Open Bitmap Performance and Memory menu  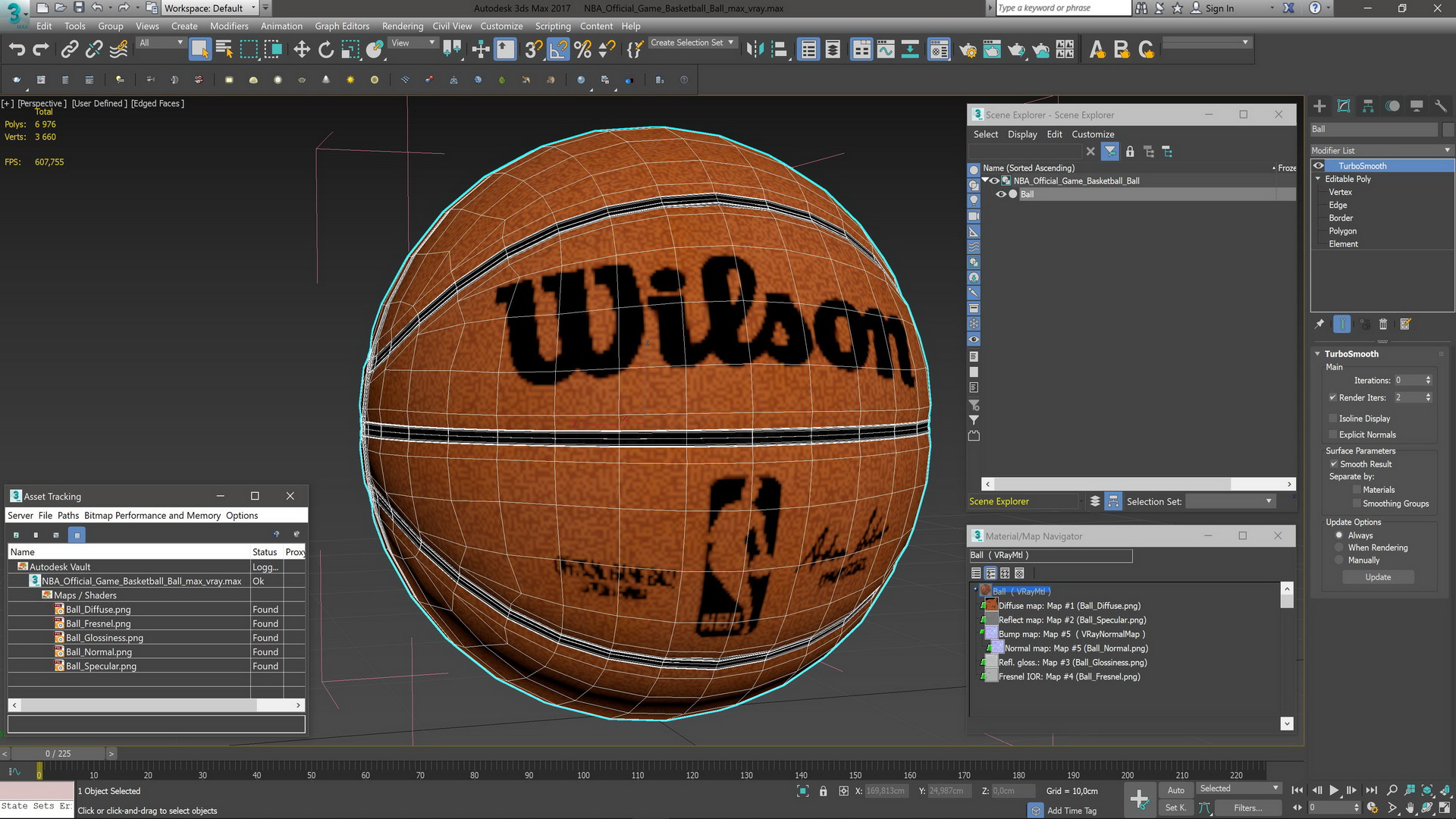click(152, 516)
